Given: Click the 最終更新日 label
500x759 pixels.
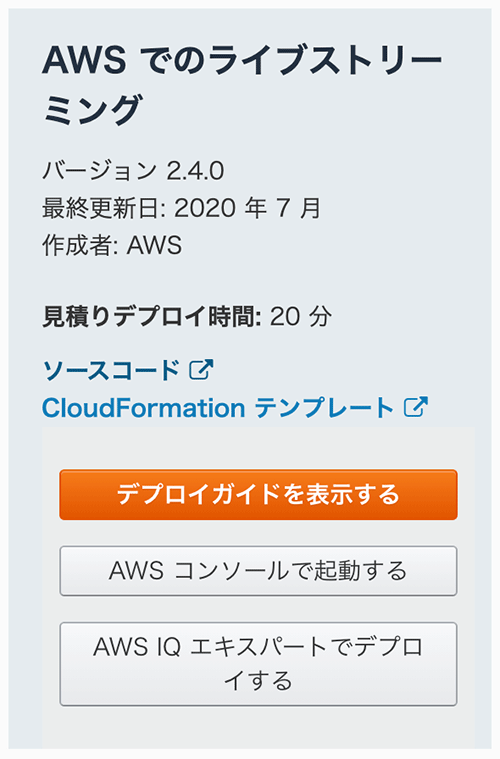Looking at the screenshot, I should tap(104, 208).
